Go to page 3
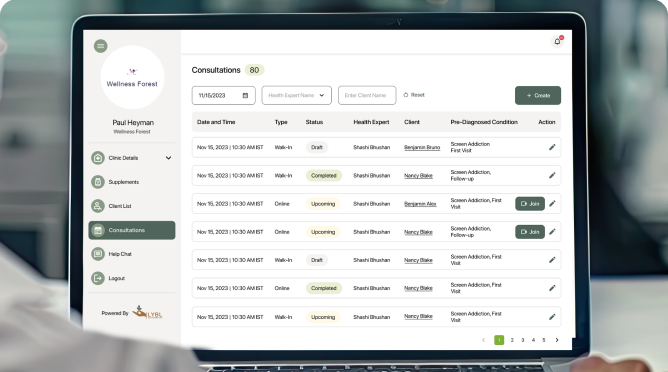 [523, 340]
